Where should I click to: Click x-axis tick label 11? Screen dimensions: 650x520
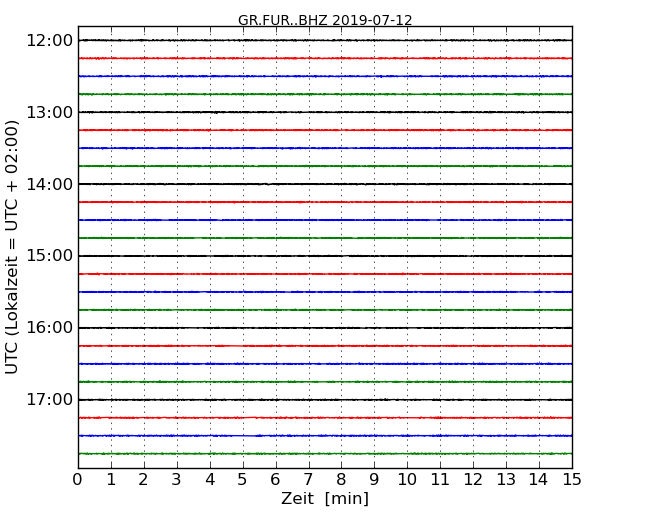click(440, 480)
